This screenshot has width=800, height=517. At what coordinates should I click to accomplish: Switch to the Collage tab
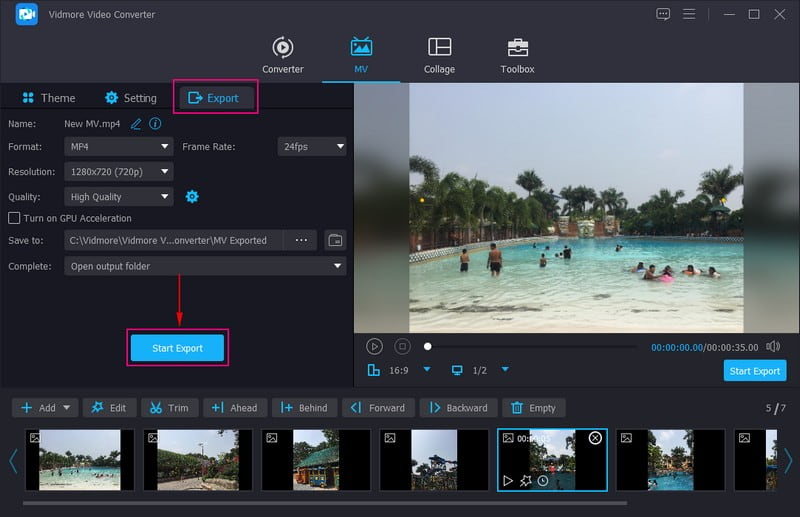click(x=439, y=55)
